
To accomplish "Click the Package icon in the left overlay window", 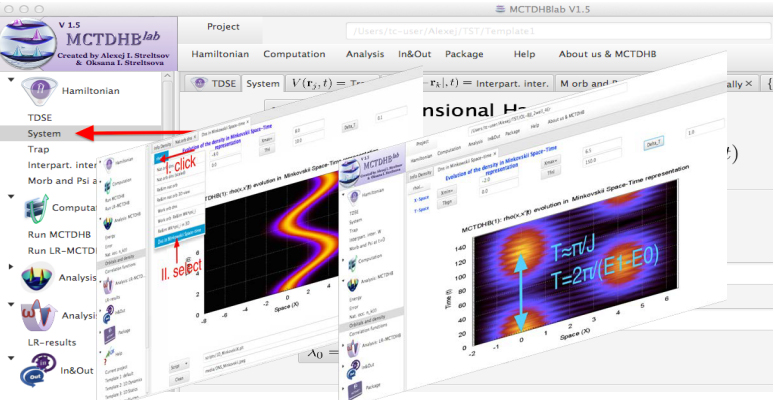I will click(x=111, y=336).
